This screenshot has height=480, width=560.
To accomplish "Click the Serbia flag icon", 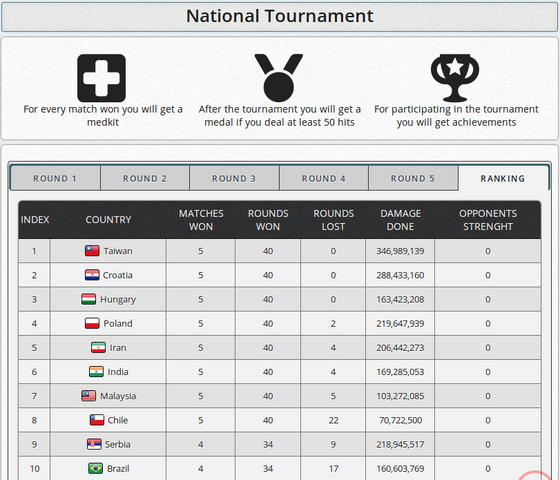I will click(94, 444).
